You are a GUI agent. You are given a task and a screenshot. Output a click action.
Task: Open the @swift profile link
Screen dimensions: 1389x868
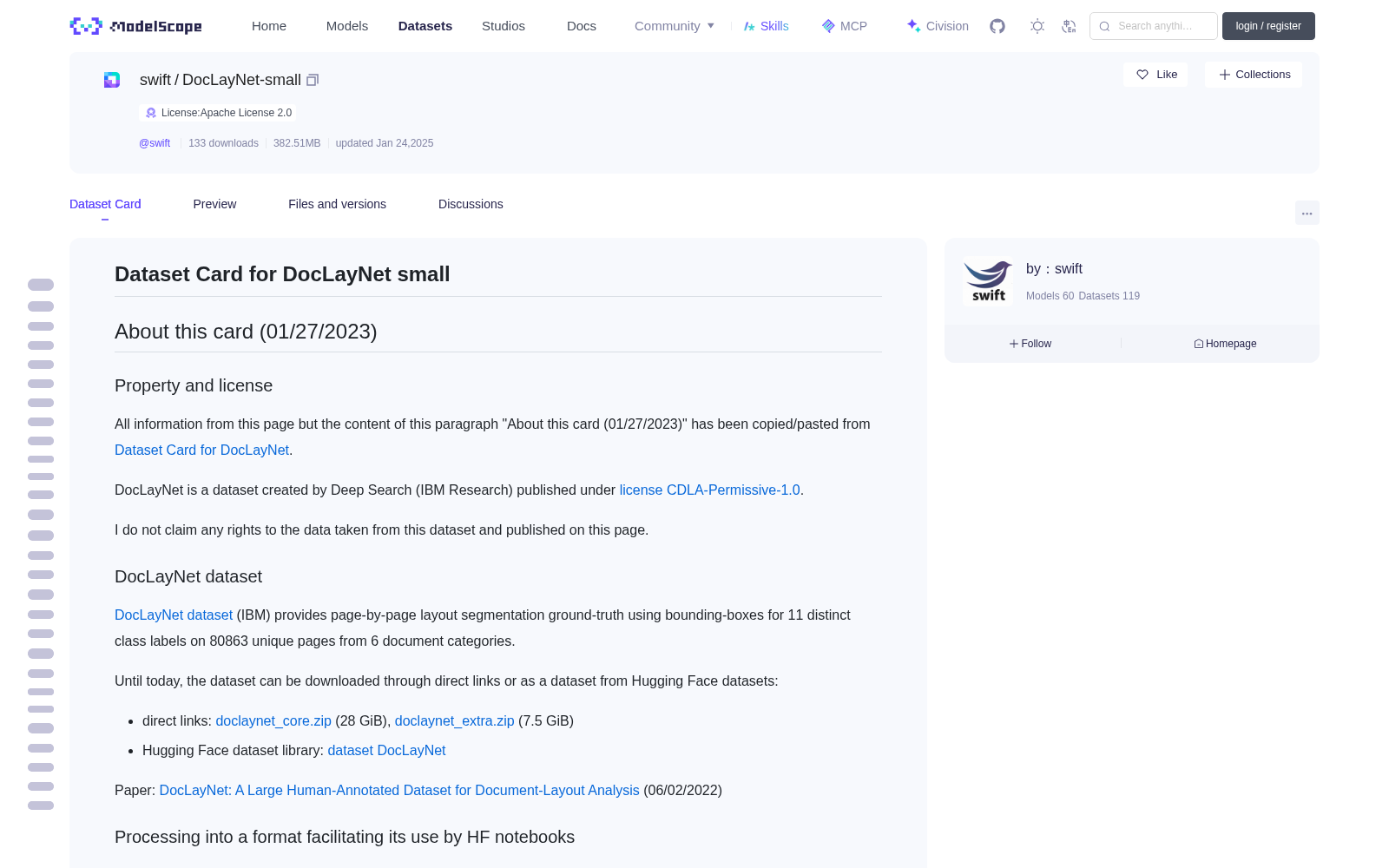click(155, 143)
